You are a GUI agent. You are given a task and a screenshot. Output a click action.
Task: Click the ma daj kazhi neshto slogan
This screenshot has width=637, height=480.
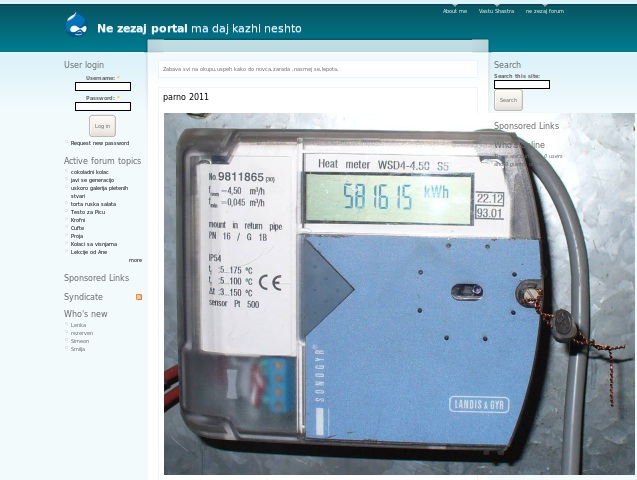(x=246, y=28)
